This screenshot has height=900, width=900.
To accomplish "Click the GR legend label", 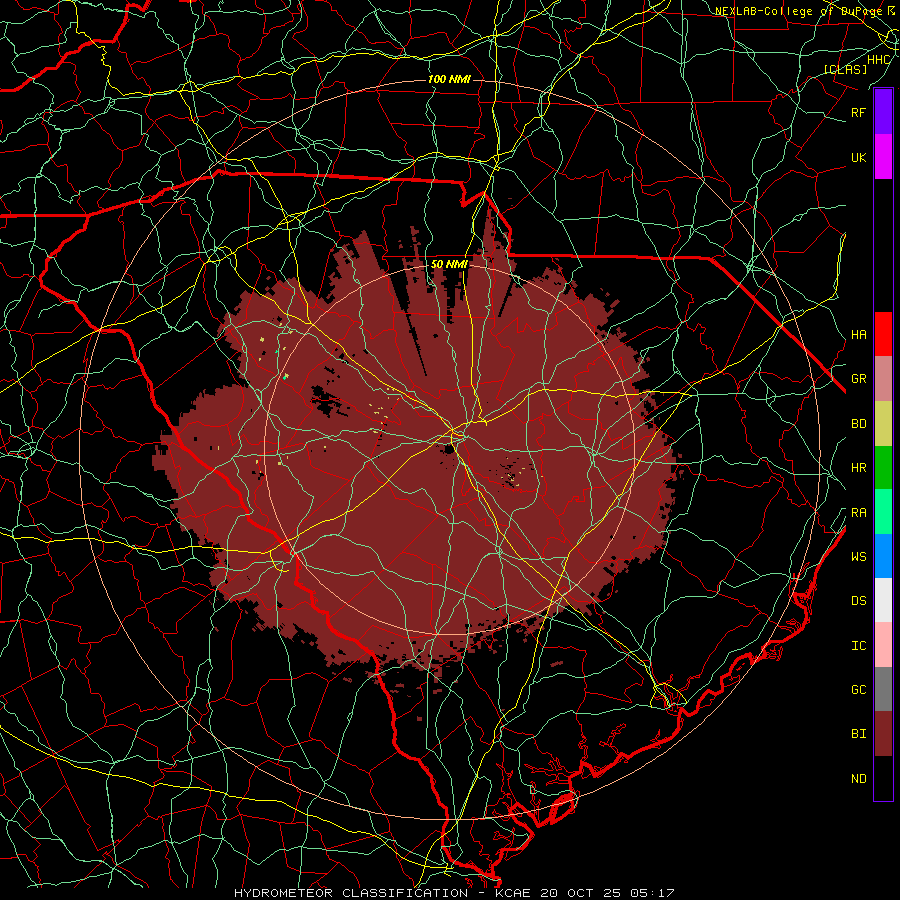I will pyautogui.click(x=858, y=379).
